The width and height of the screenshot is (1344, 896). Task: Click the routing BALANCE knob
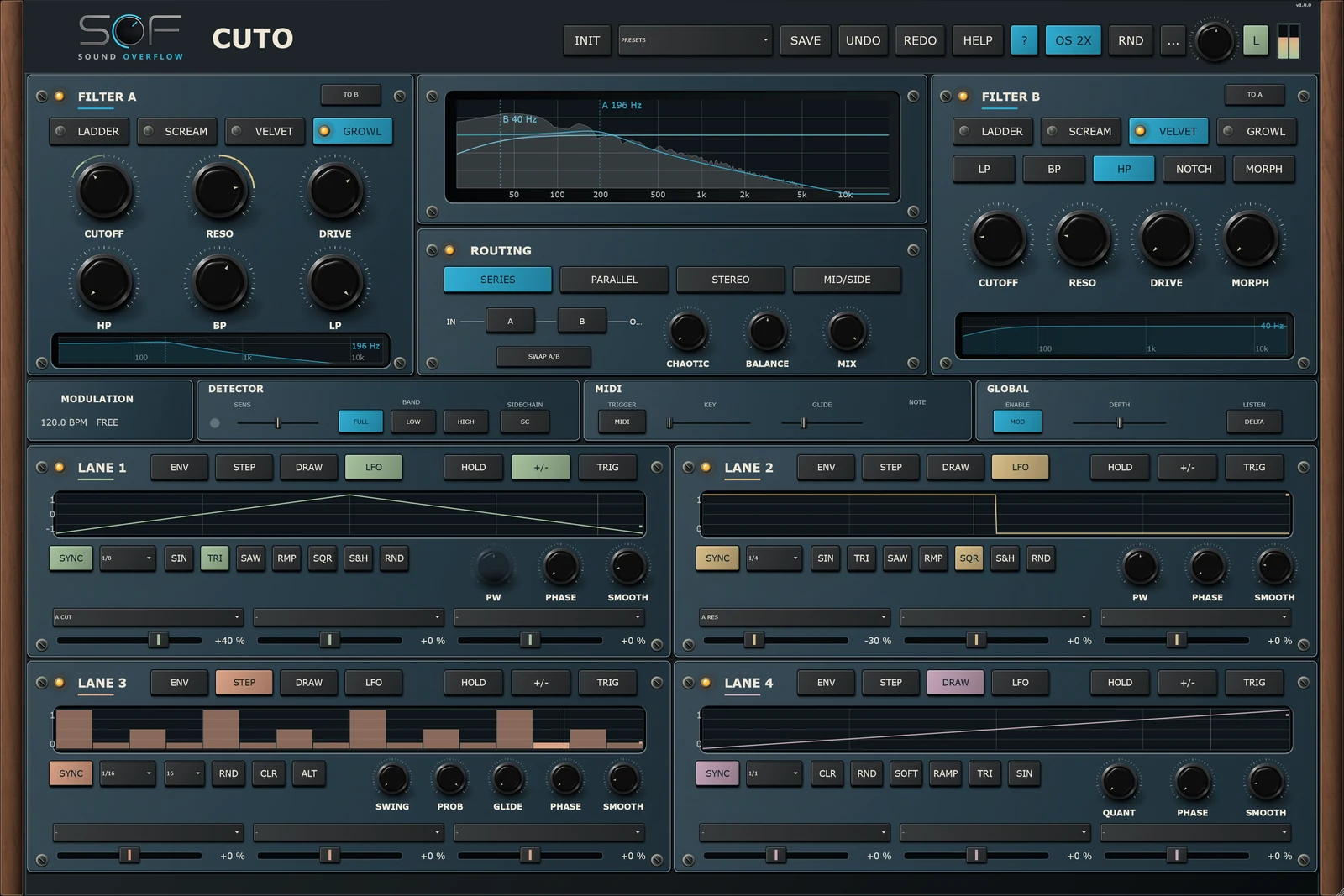(767, 331)
